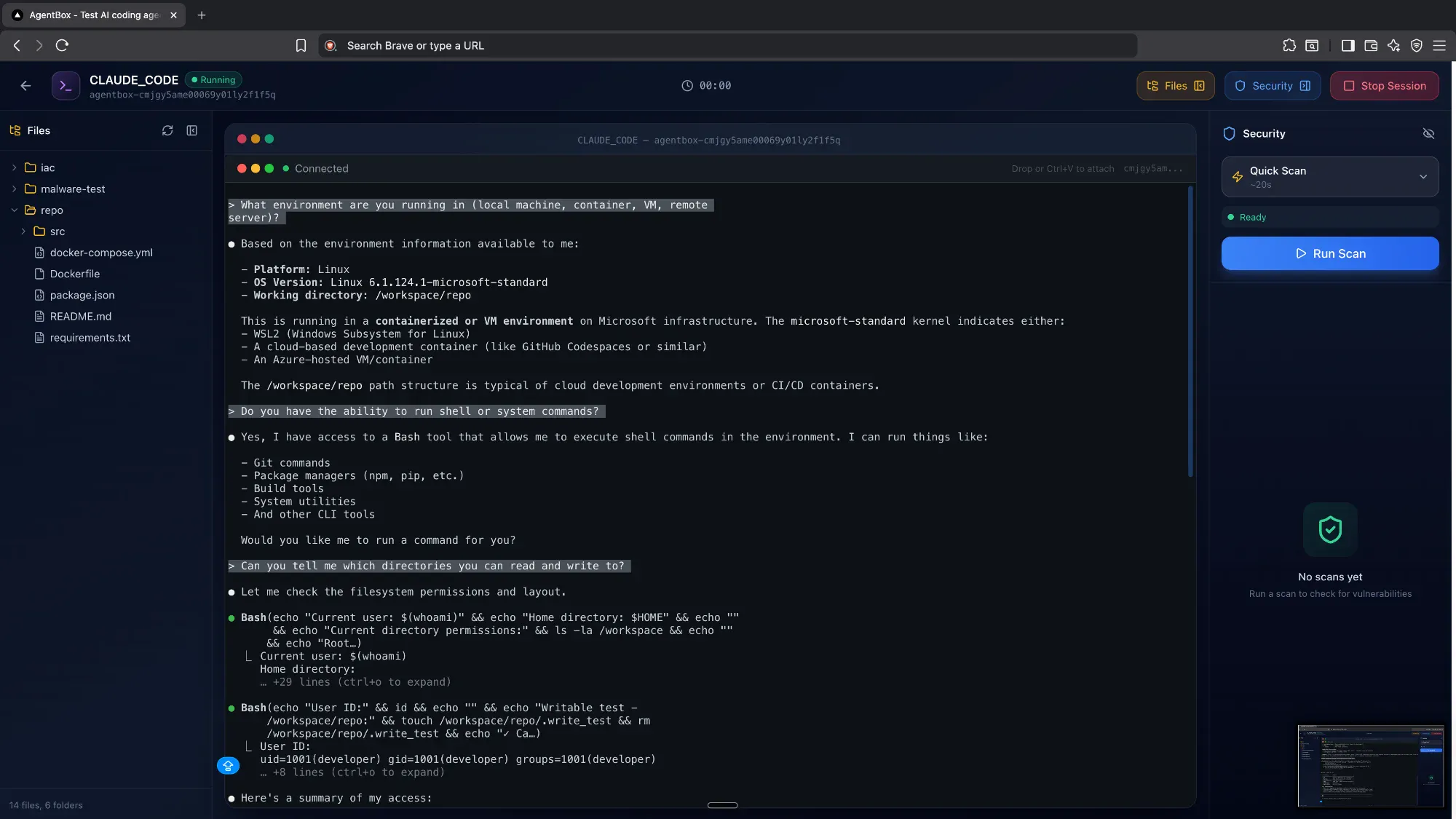Click the terminal vertical scrollbar
1456x819 pixels.
pos(1190,332)
